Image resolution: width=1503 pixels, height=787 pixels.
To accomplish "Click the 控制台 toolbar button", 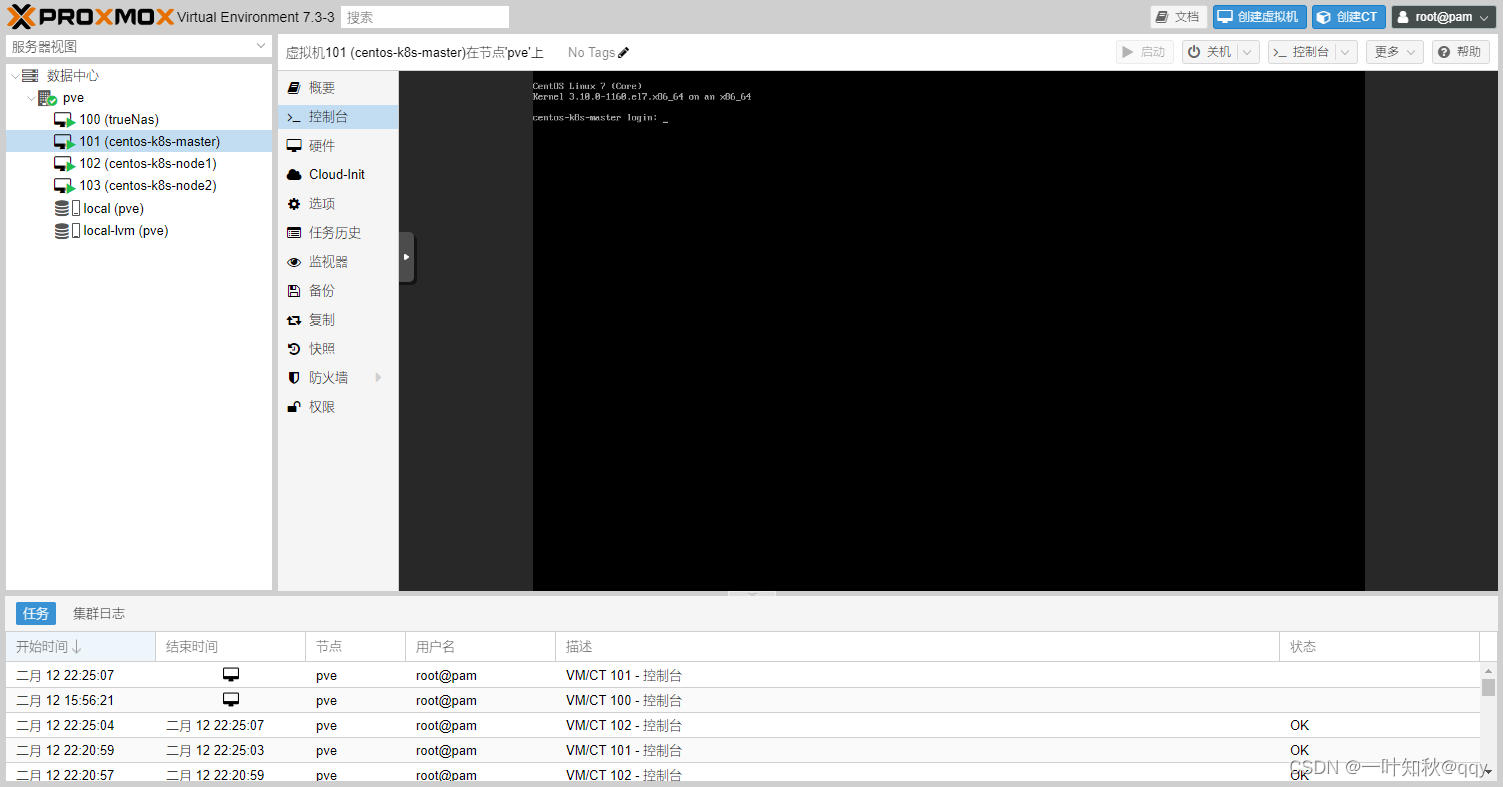I will point(1301,52).
